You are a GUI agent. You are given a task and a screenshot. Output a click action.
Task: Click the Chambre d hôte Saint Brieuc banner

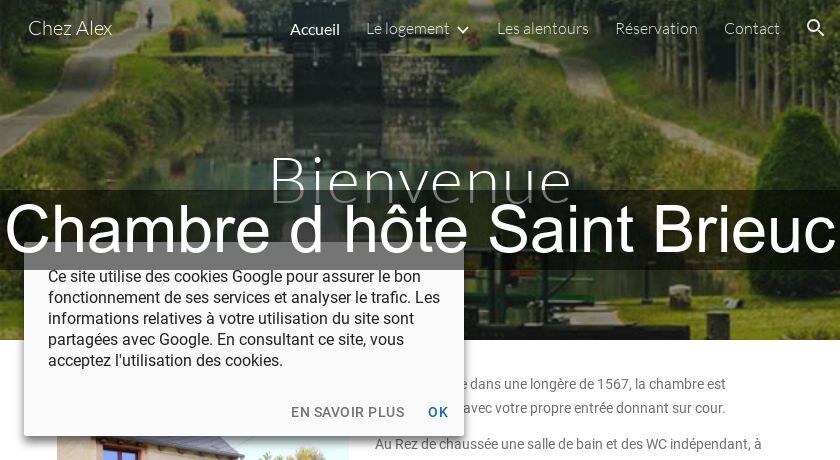(x=420, y=229)
